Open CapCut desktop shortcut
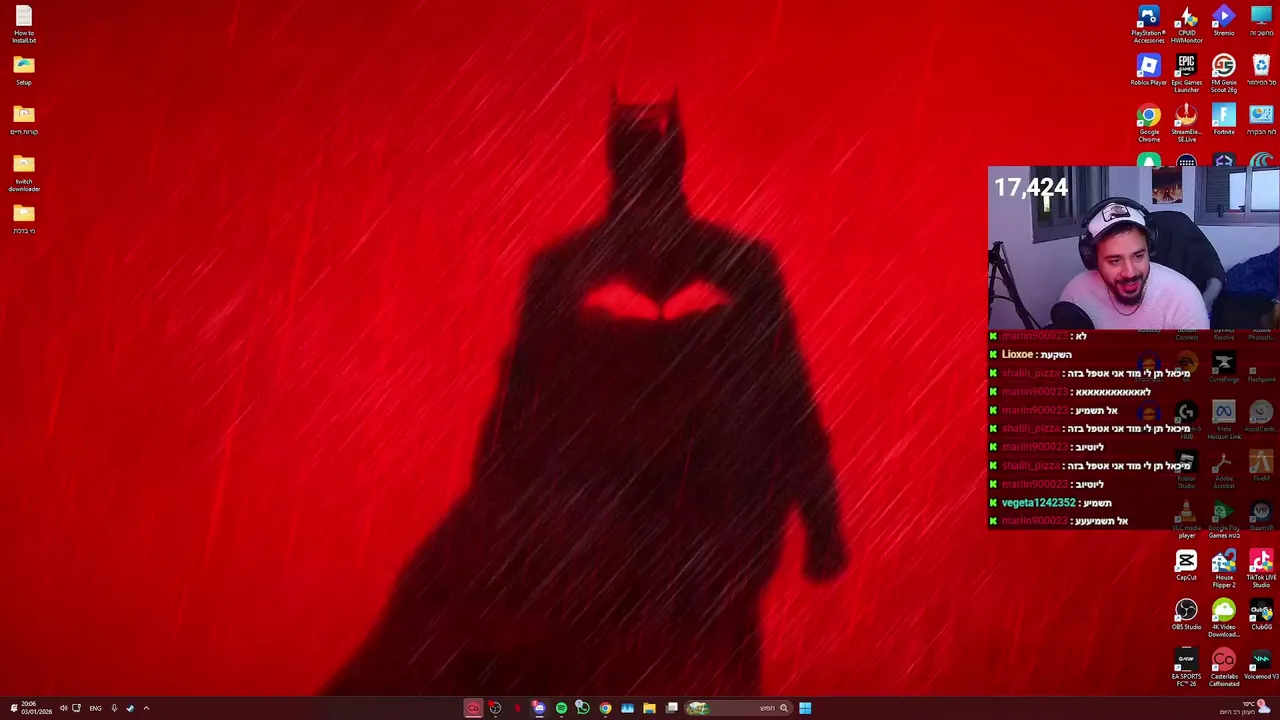Image resolution: width=1280 pixels, height=720 pixels. point(1186,566)
